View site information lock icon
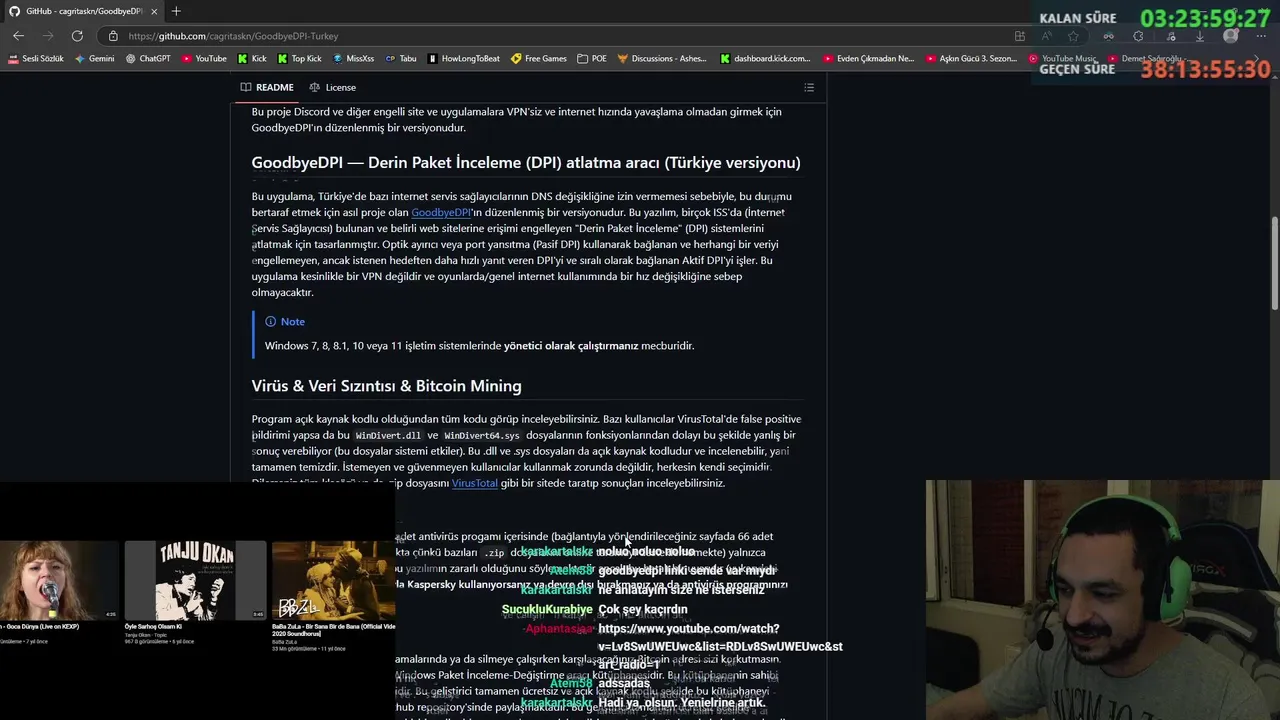The width and height of the screenshot is (1280, 720). coord(113,36)
